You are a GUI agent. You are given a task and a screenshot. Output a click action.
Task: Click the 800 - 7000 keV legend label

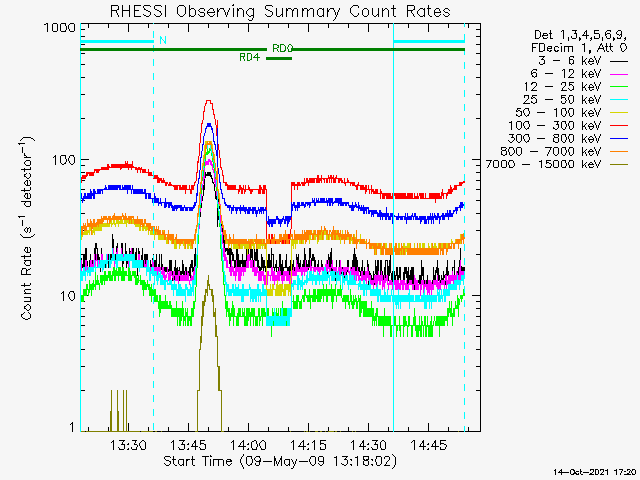[x=551, y=152]
